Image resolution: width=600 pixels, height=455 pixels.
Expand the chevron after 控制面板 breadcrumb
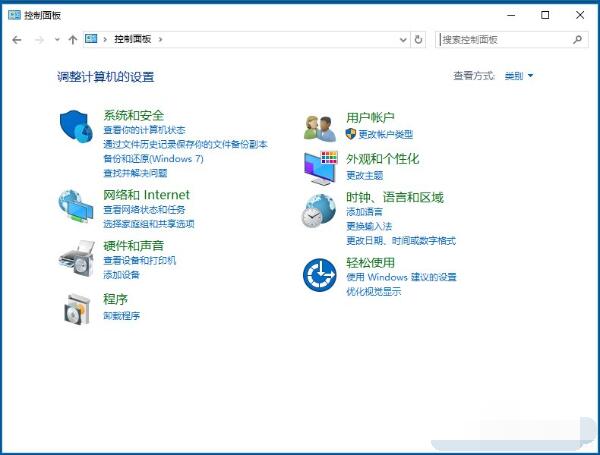tap(160, 39)
